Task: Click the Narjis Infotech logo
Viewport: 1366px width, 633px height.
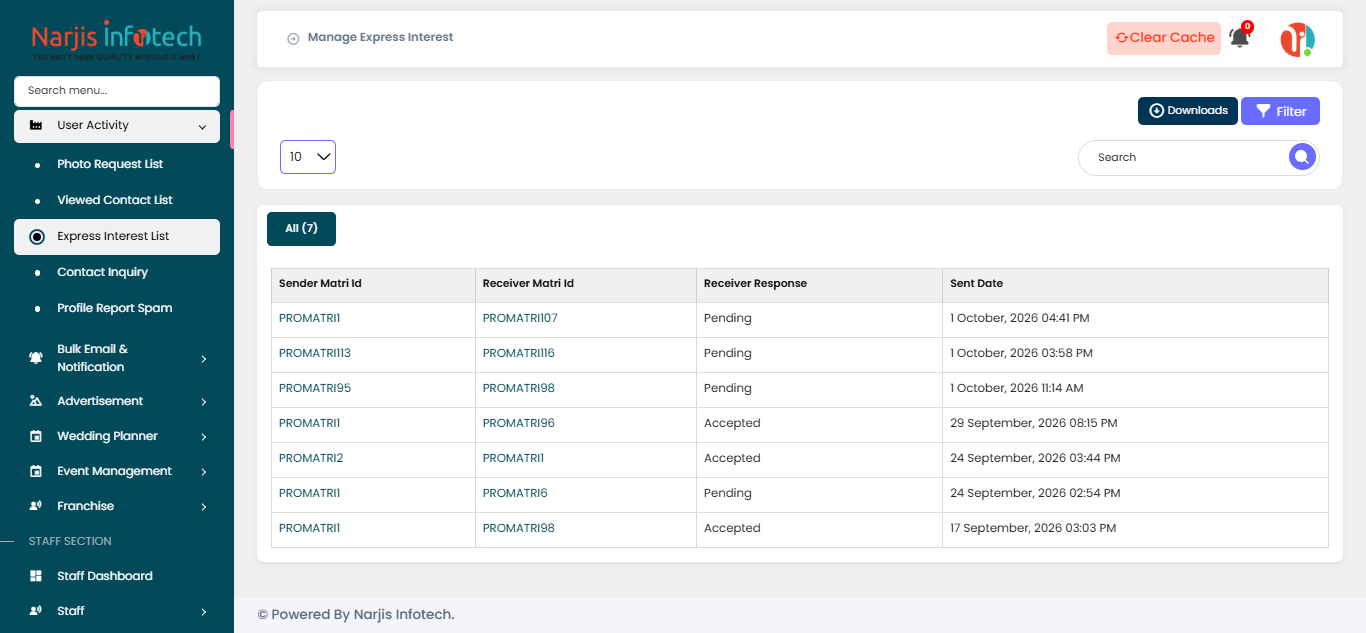Action: [x=116, y=40]
